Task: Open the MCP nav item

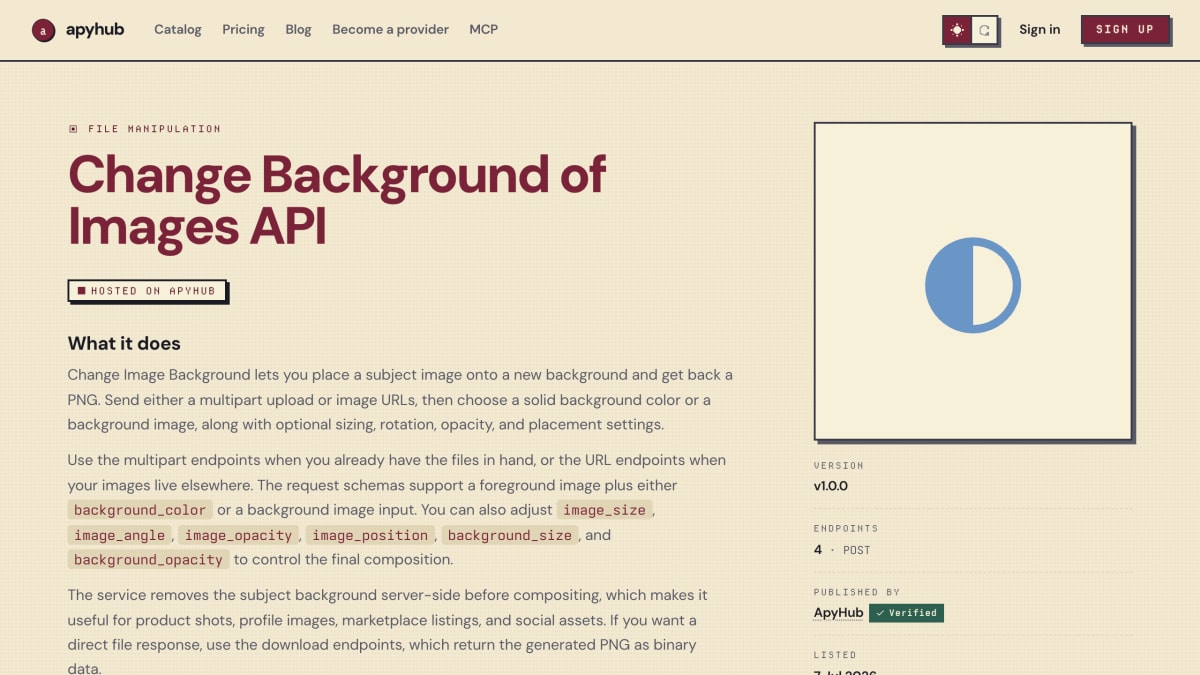Action: tap(484, 29)
